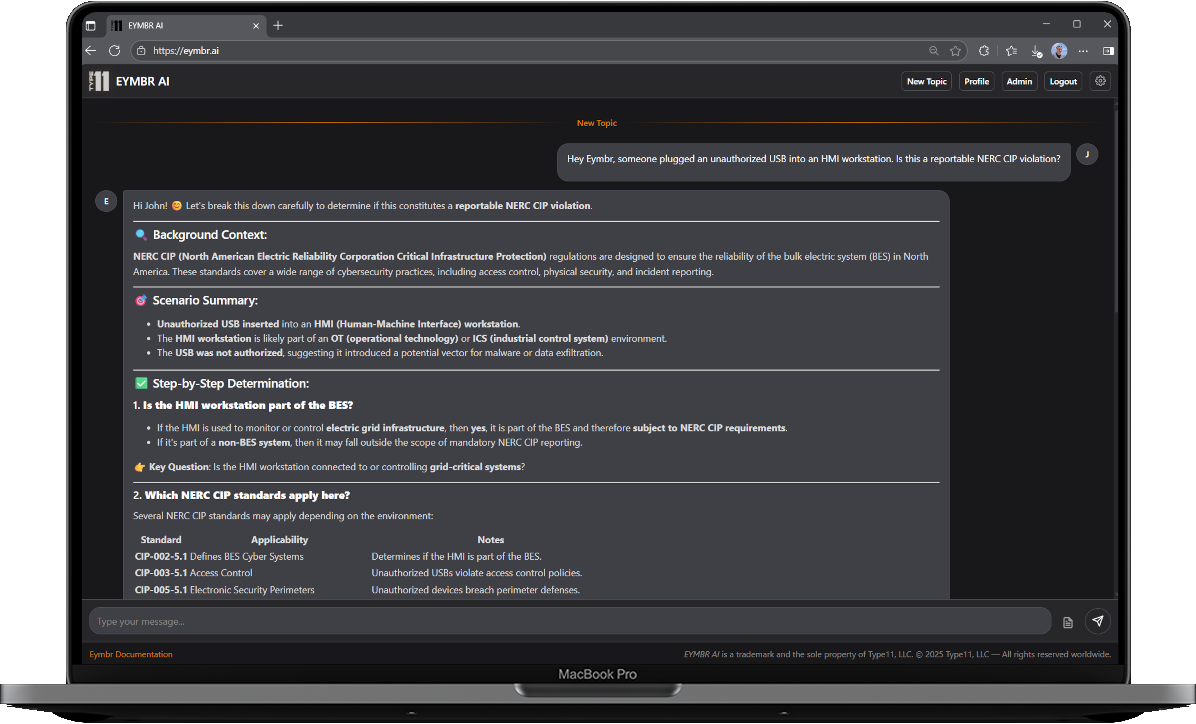Open the browser downloads icon
This screenshot has width=1196, height=724.
pyautogui.click(x=1035, y=51)
